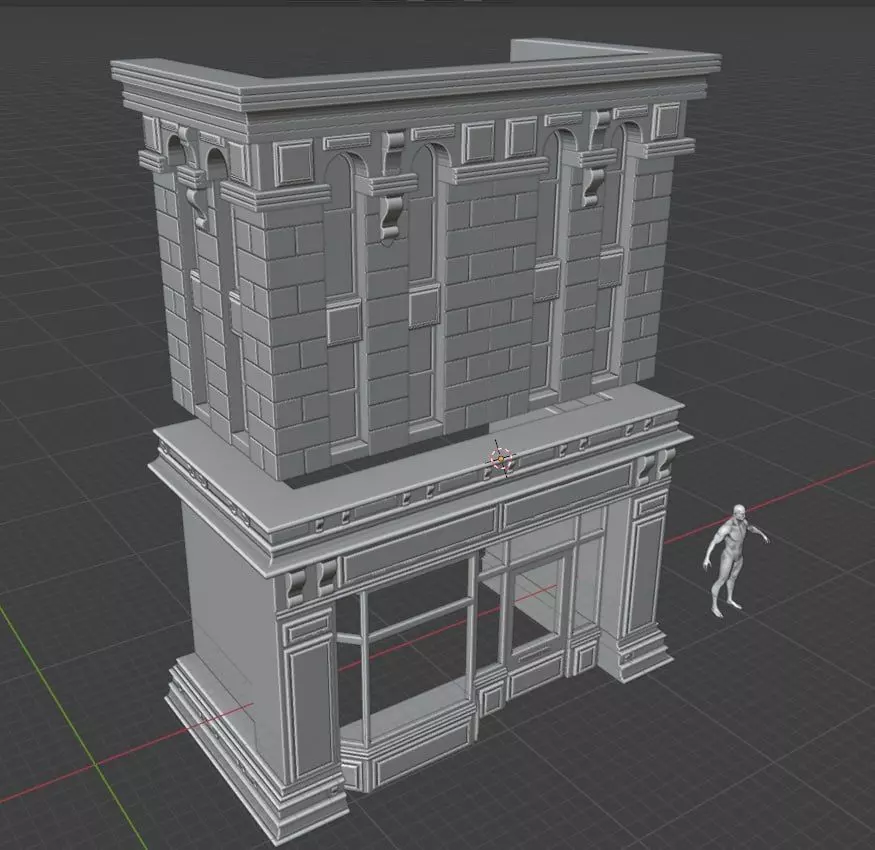
Task: Click the 3D cursor crosshair on the ledge
Action: (x=501, y=459)
